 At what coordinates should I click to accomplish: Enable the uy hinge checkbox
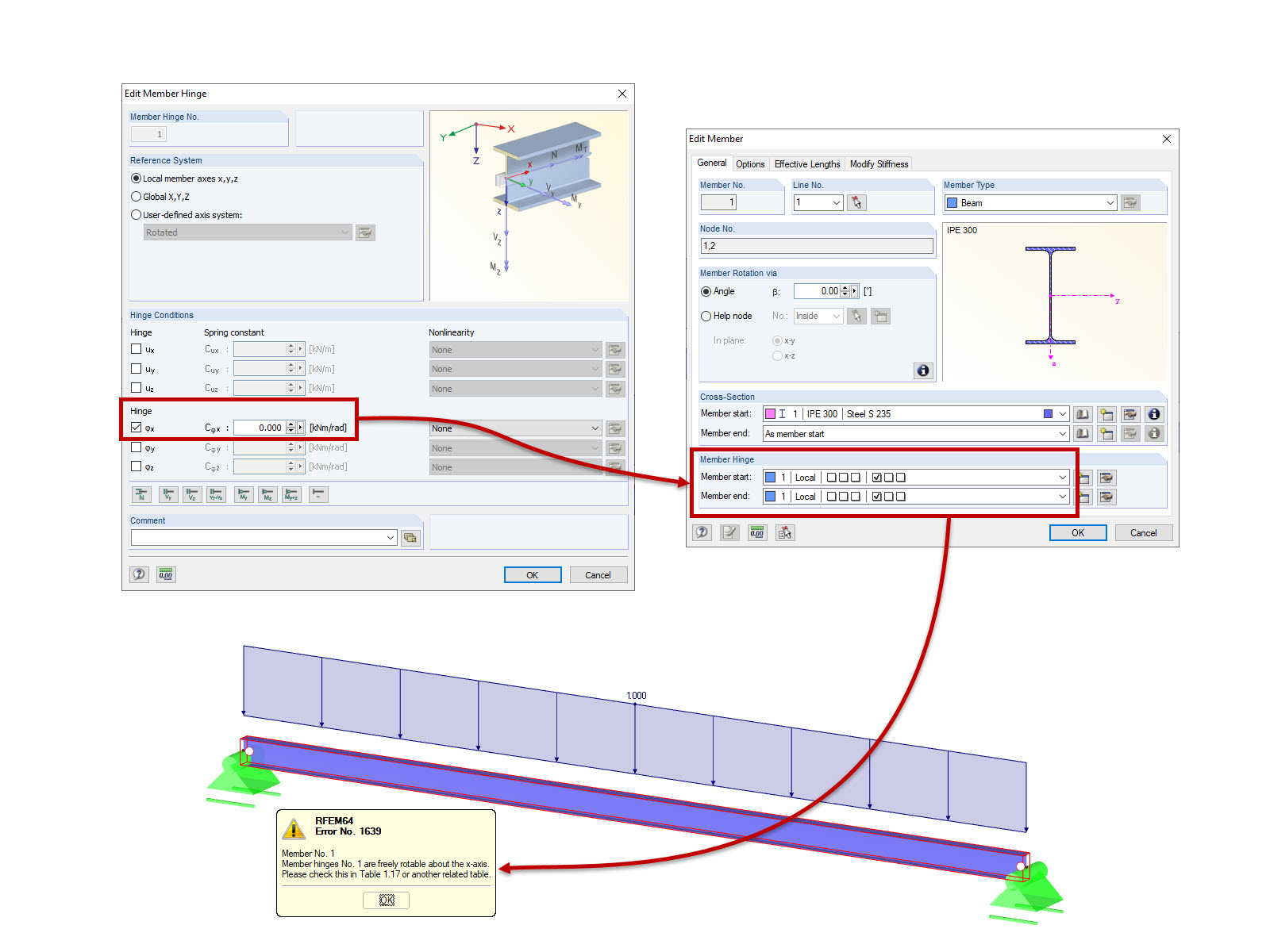pos(136,368)
